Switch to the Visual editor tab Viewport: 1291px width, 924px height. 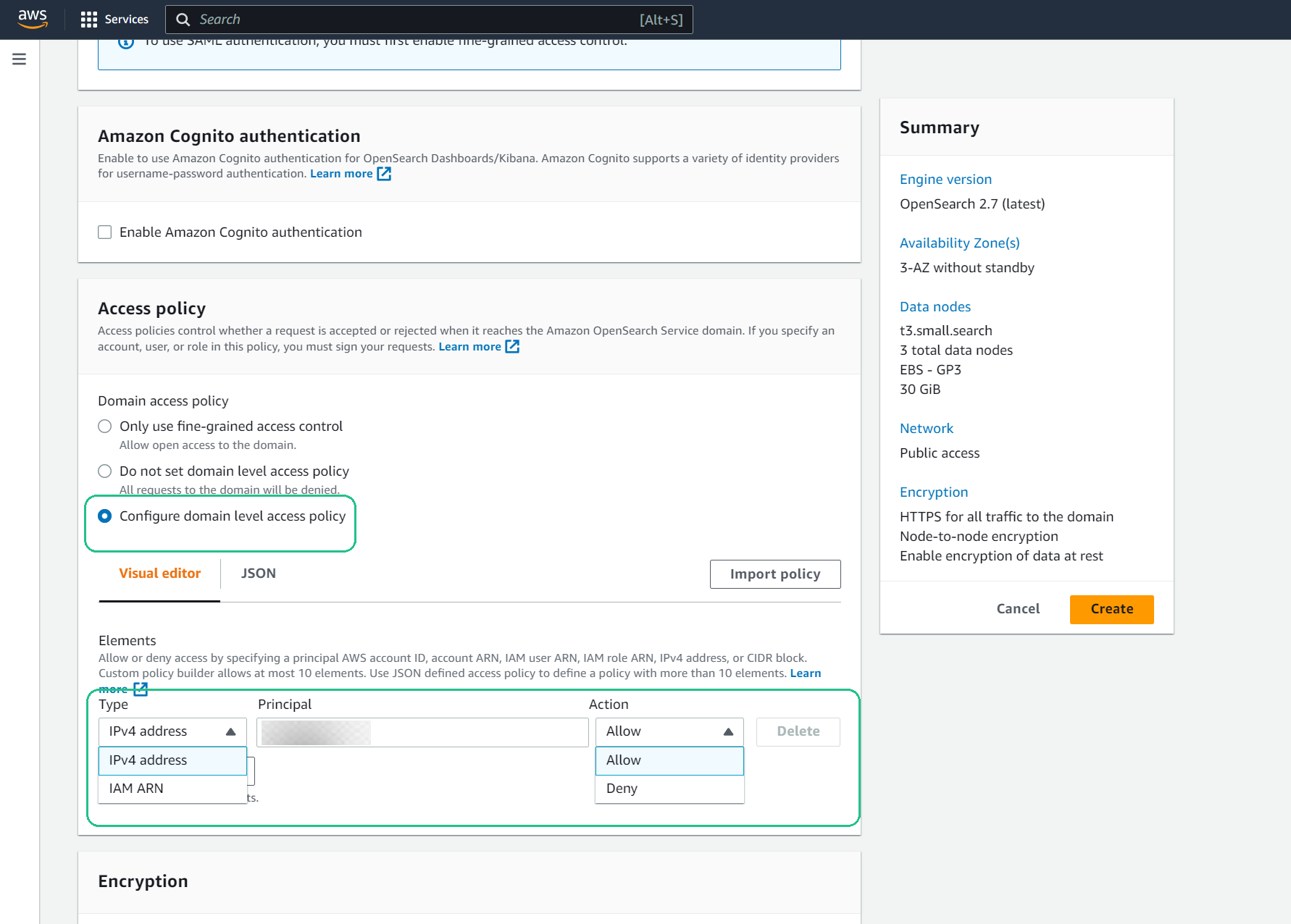(159, 574)
